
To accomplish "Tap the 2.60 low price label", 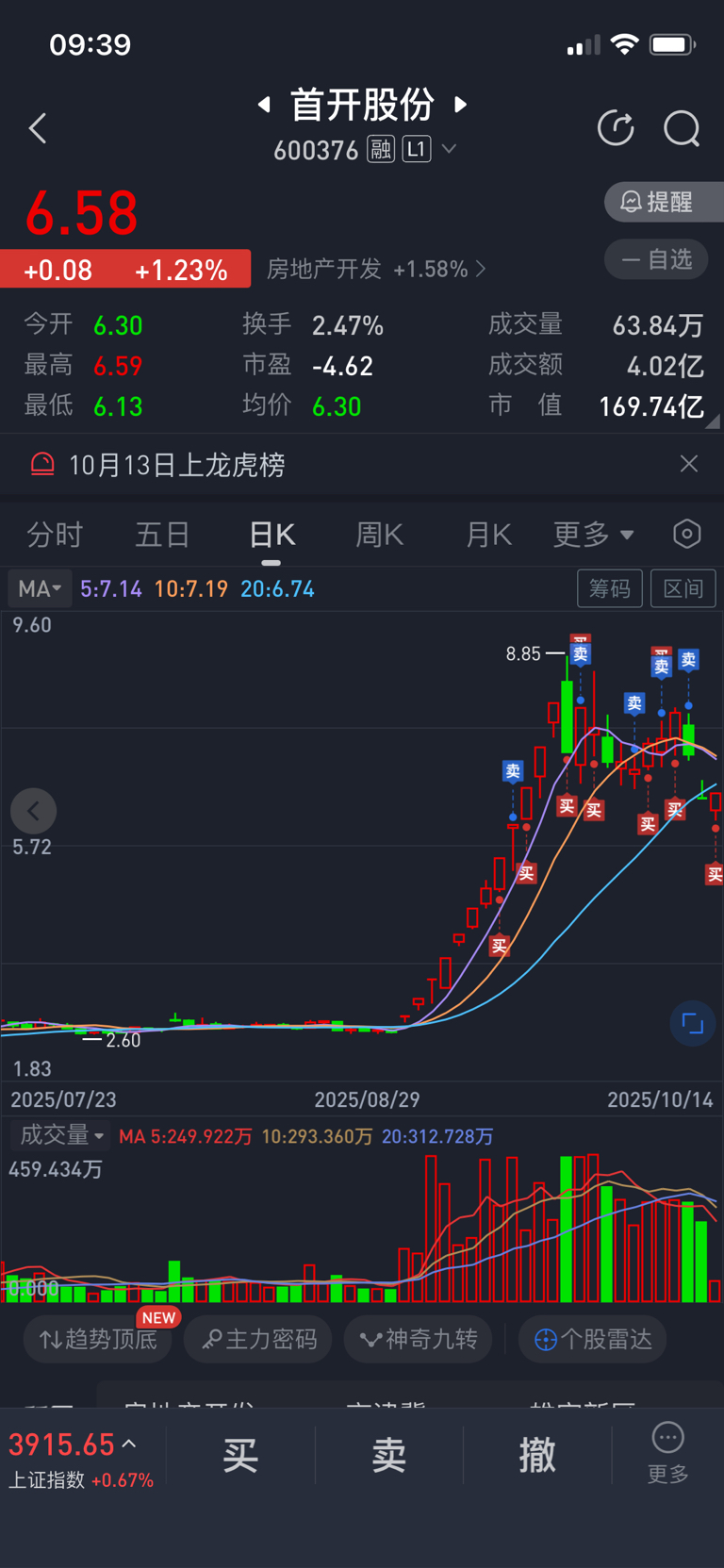I will tap(123, 1040).
